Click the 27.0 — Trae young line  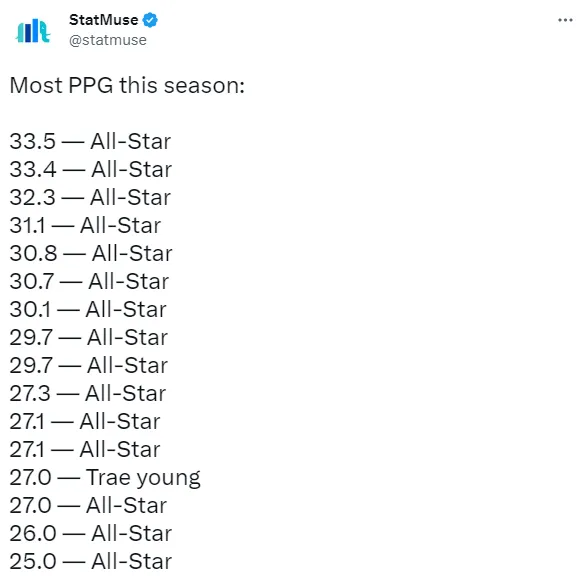105,478
